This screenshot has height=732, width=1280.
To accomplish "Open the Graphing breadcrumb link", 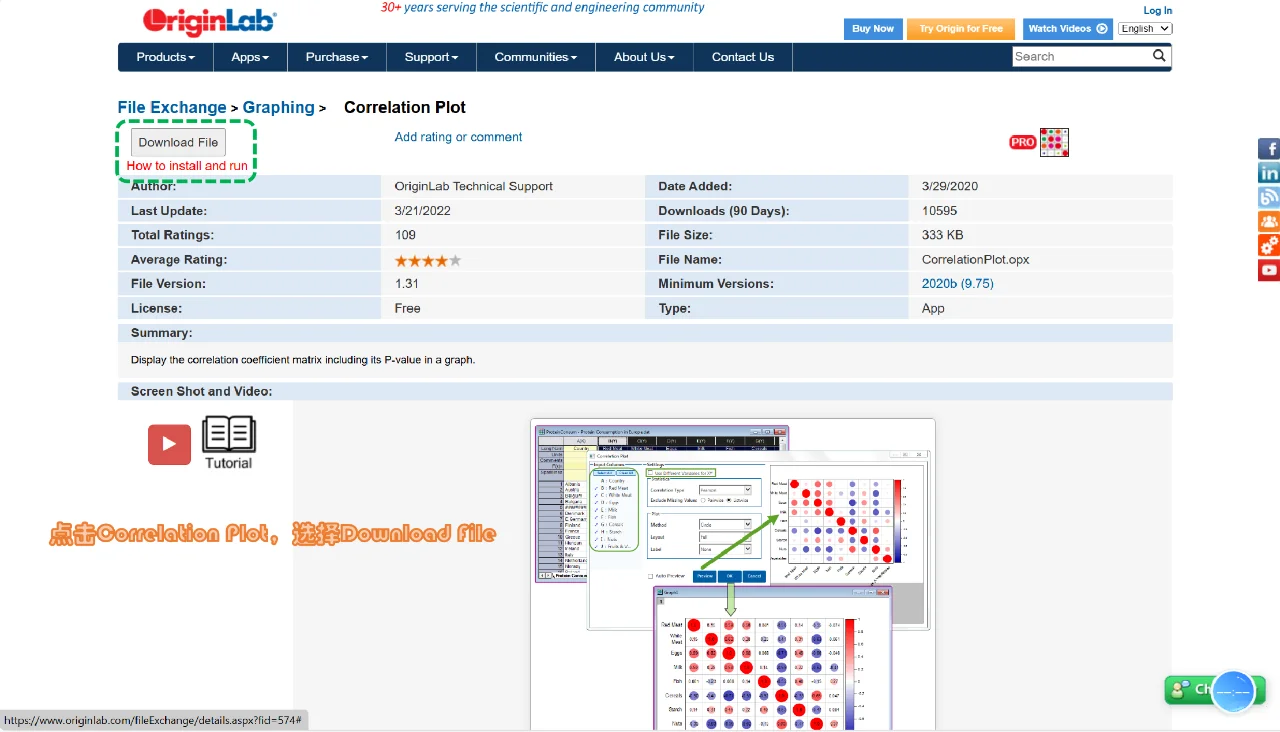I will click(x=279, y=107).
